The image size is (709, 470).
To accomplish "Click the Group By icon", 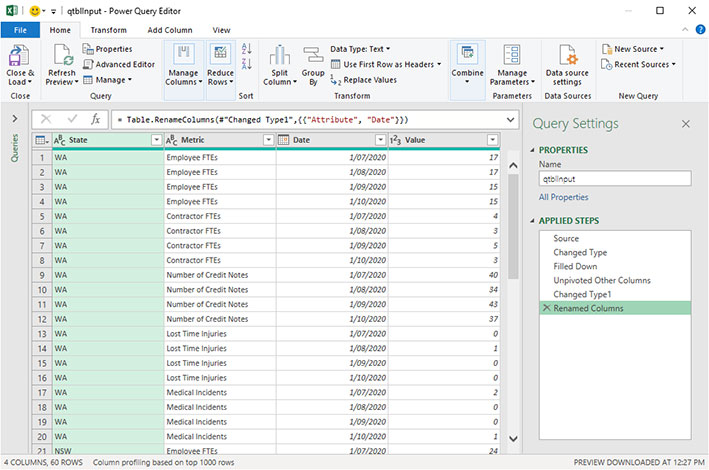I will point(313,55).
